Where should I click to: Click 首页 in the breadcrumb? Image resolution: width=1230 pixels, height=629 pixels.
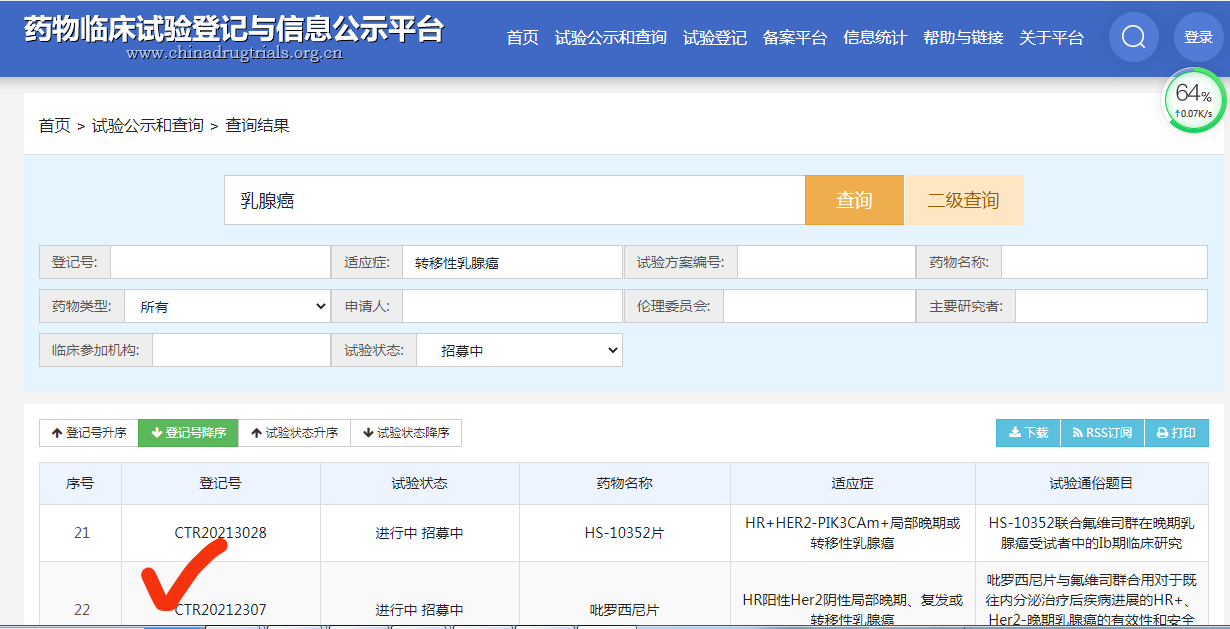[54, 126]
